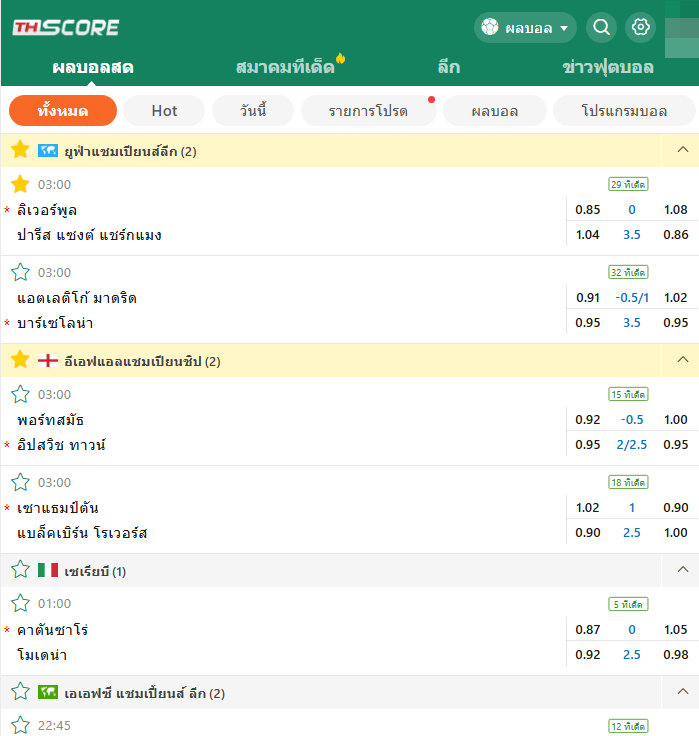The image size is (699, 736).
Task: Click the 5 tips badge on Catanzaro match
Action: [x=628, y=604]
